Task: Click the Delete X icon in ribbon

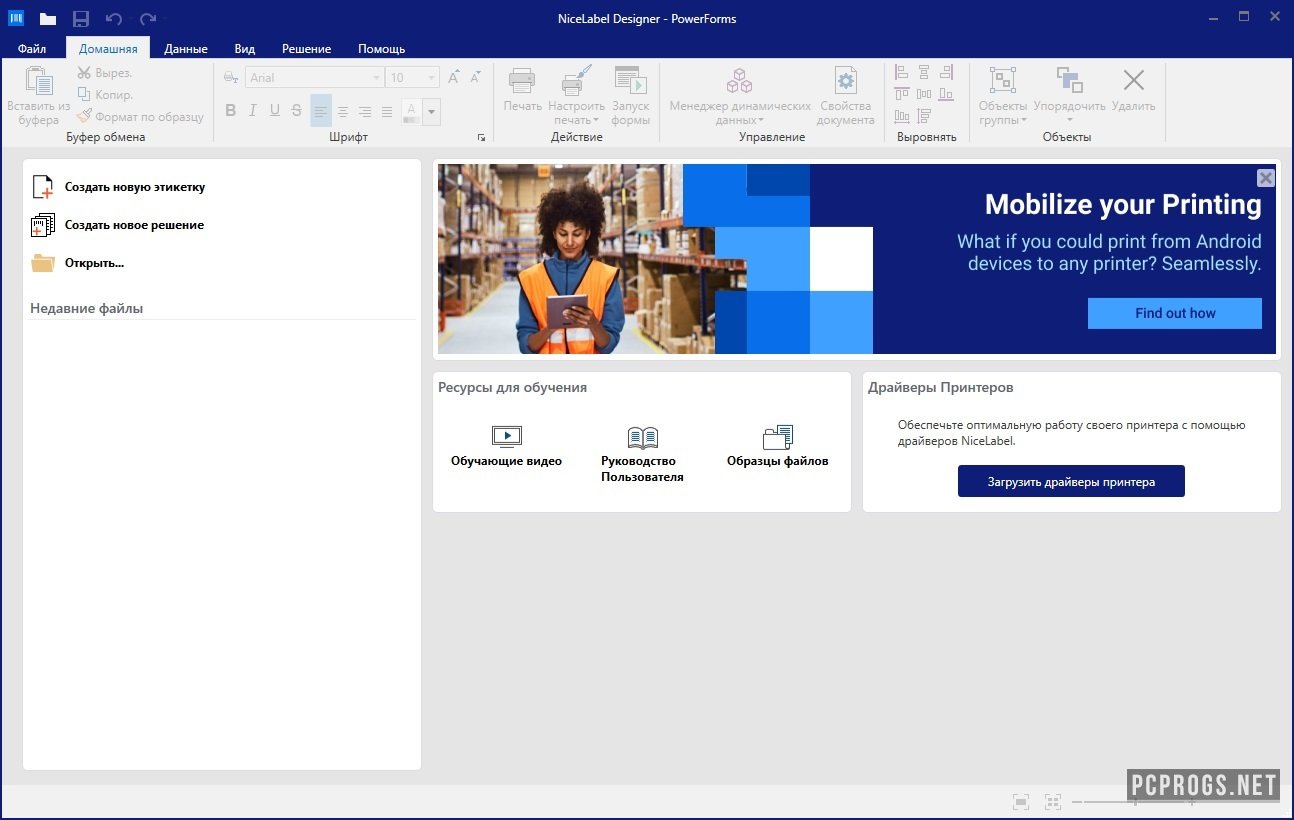Action: (x=1133, y=80)
